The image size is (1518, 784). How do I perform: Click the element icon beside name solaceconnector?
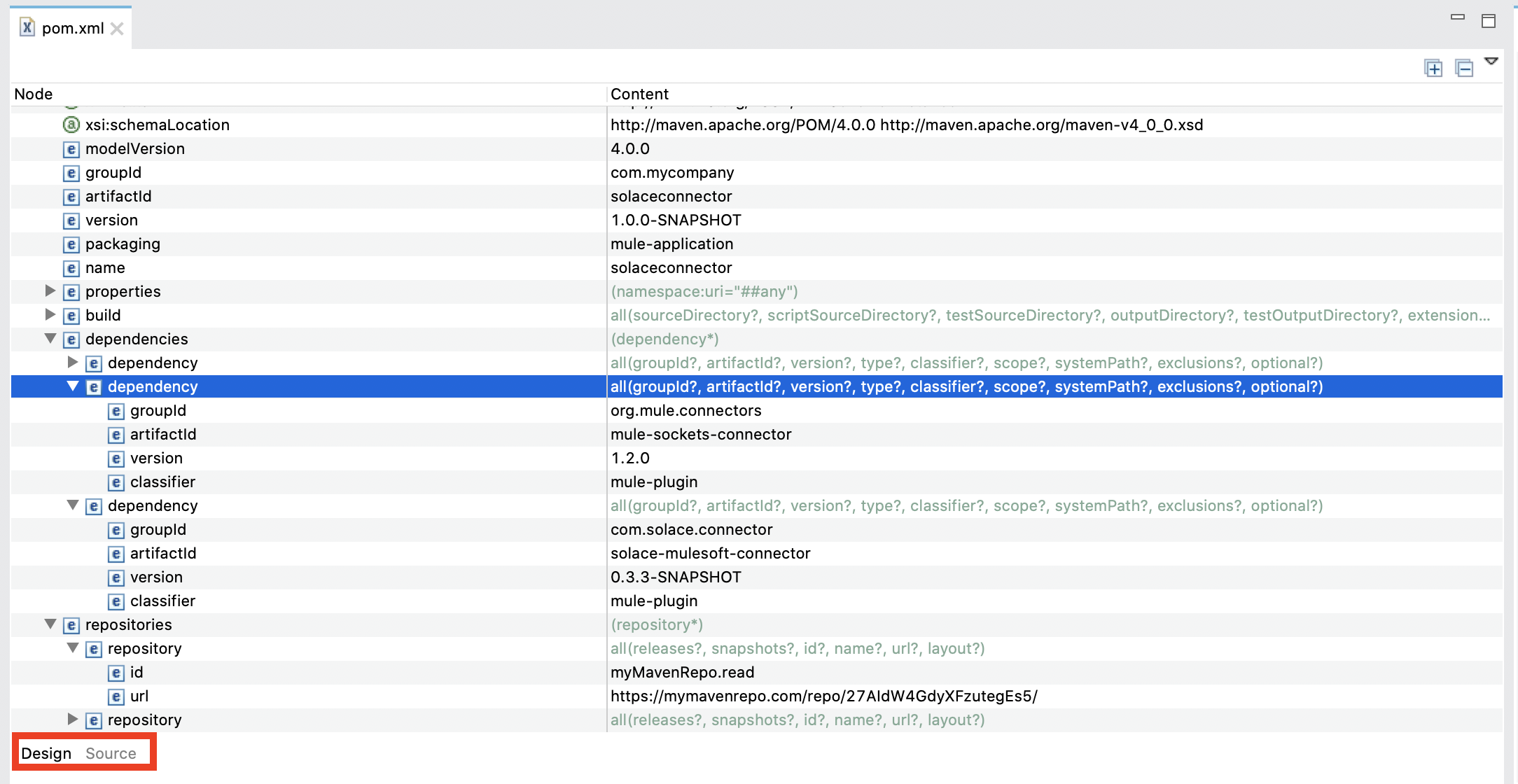click(x=71, y=267)
